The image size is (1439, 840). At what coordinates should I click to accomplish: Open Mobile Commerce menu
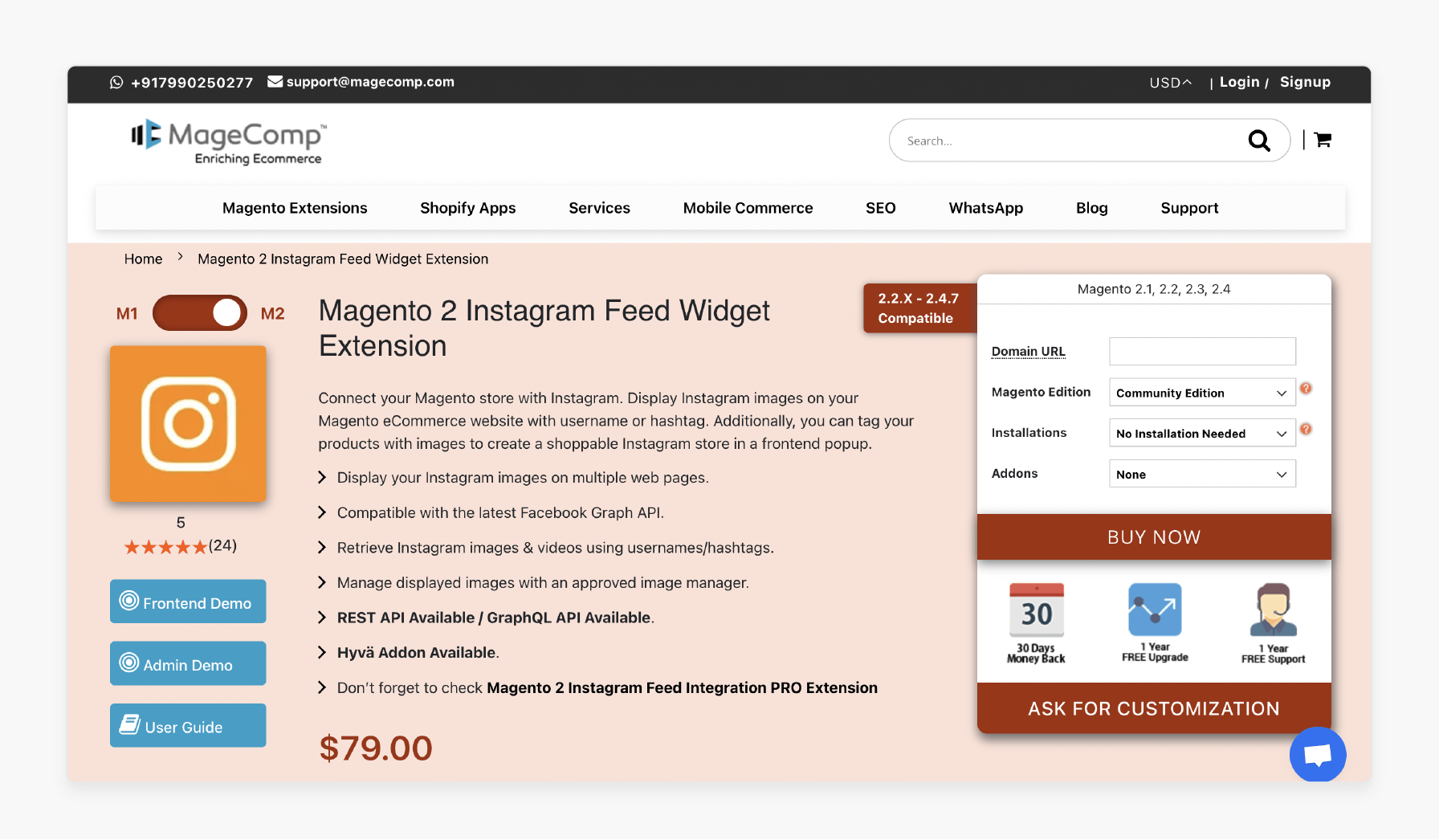pos(748,208)
